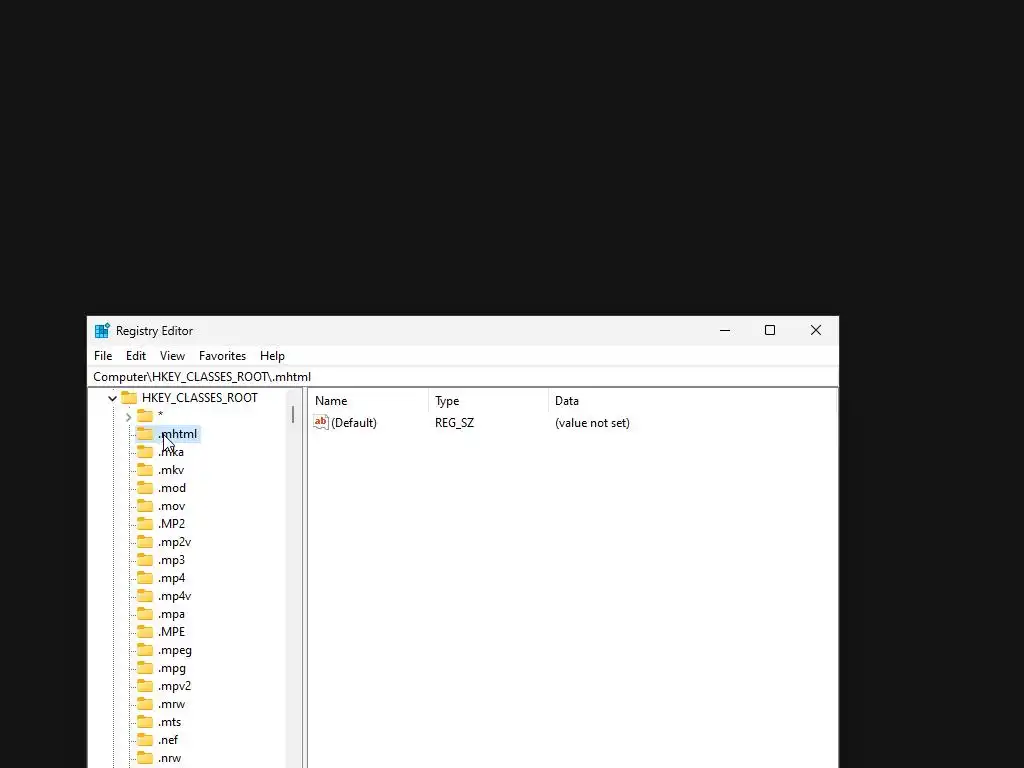The image size is (1024, 768).
Task: Collapse the HKEY_CLASSES_ROOT tree node
Action: point(112,398)
